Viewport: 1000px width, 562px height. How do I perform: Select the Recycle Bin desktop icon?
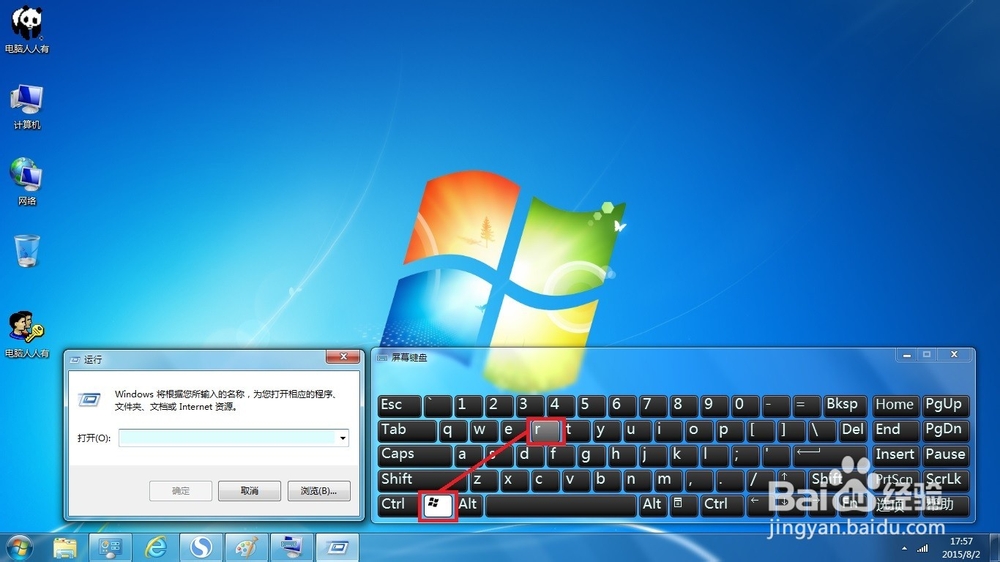[x=27, y=251]
